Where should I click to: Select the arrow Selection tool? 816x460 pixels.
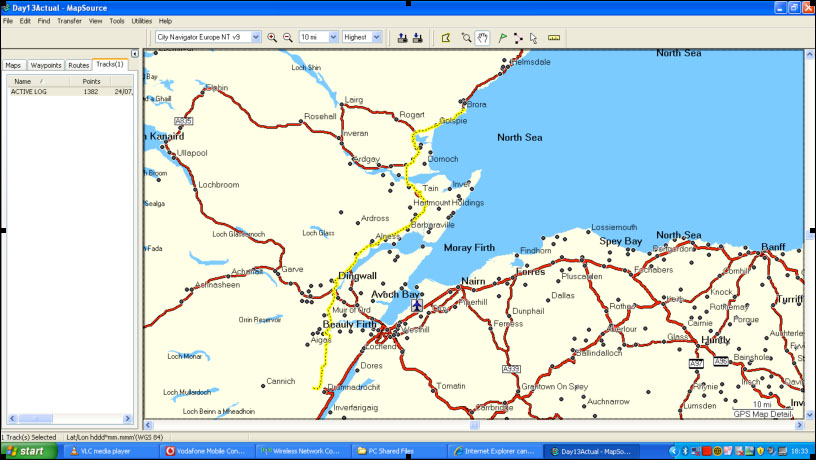(x=533, y=37)
